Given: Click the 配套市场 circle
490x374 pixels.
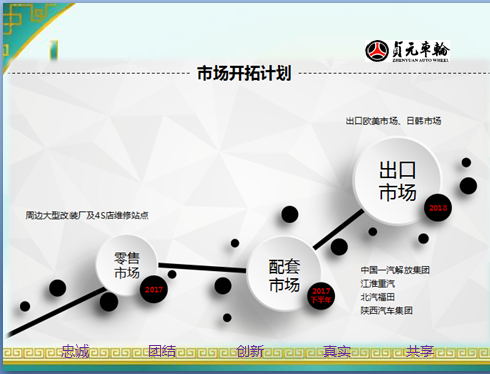Looking at the screenshot, I should 284,274.
